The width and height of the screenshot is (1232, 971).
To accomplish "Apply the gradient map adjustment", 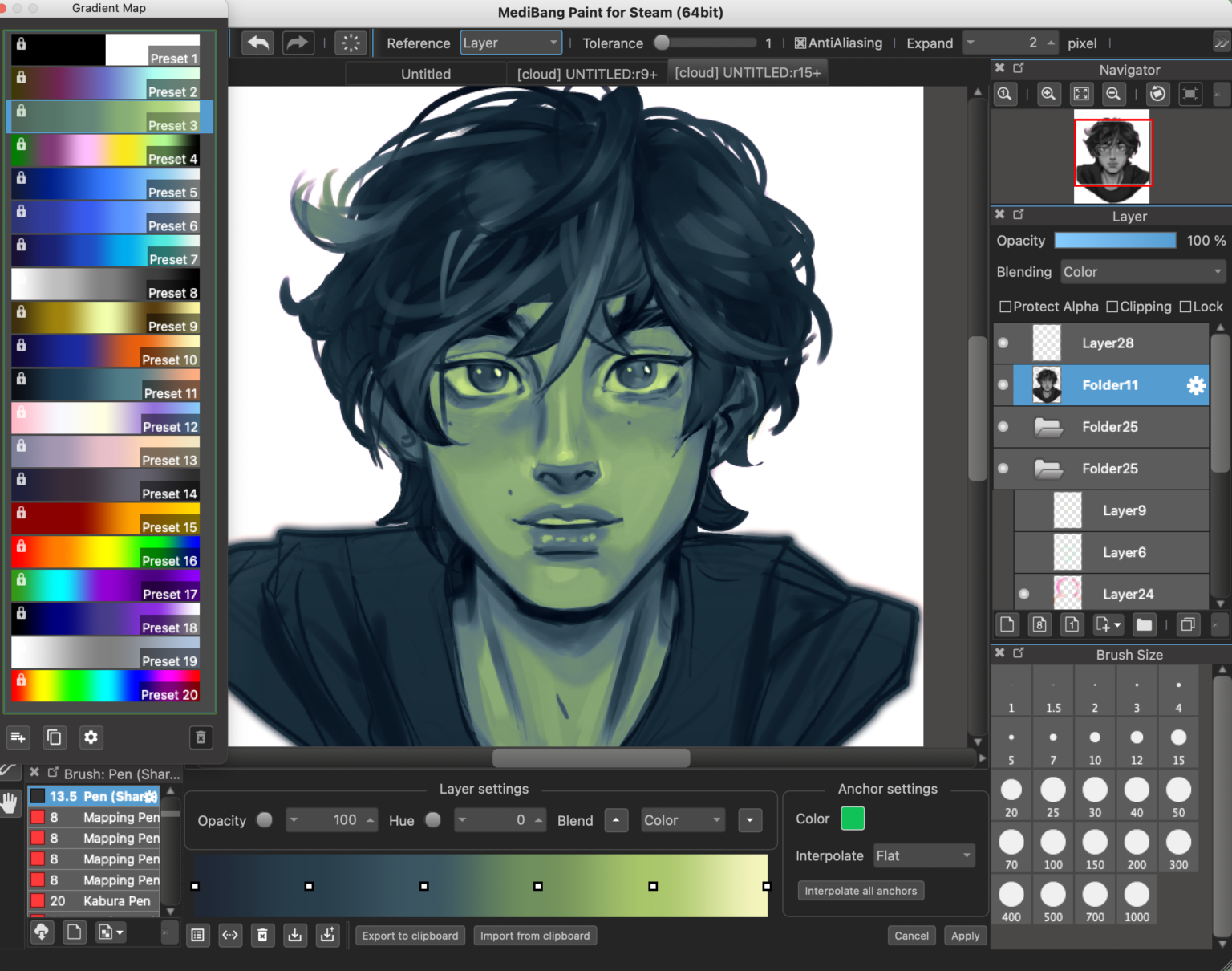I will pyautogui.click(x=965, y=935).
